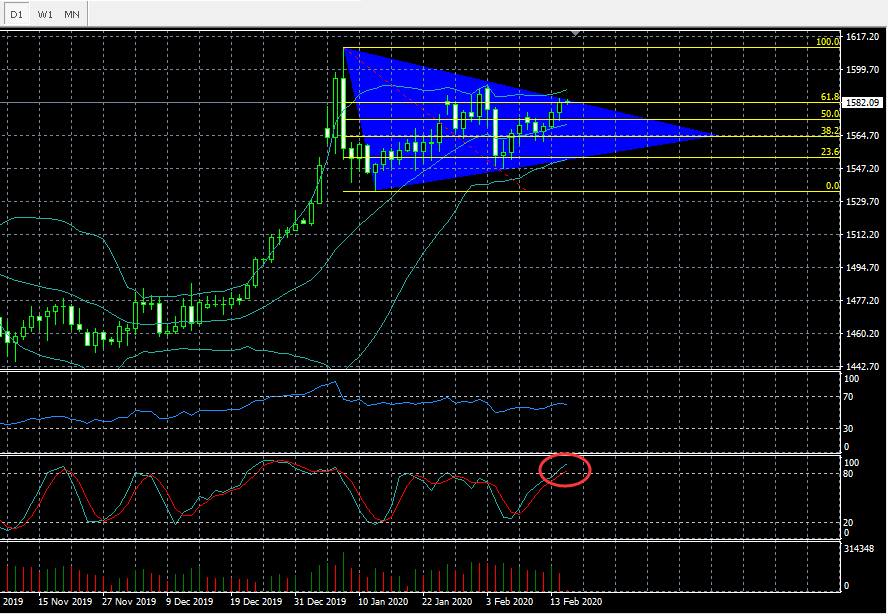Switch to the D1 daily timeframe tab
888x614 pixels.
click(x=16, y=14)
